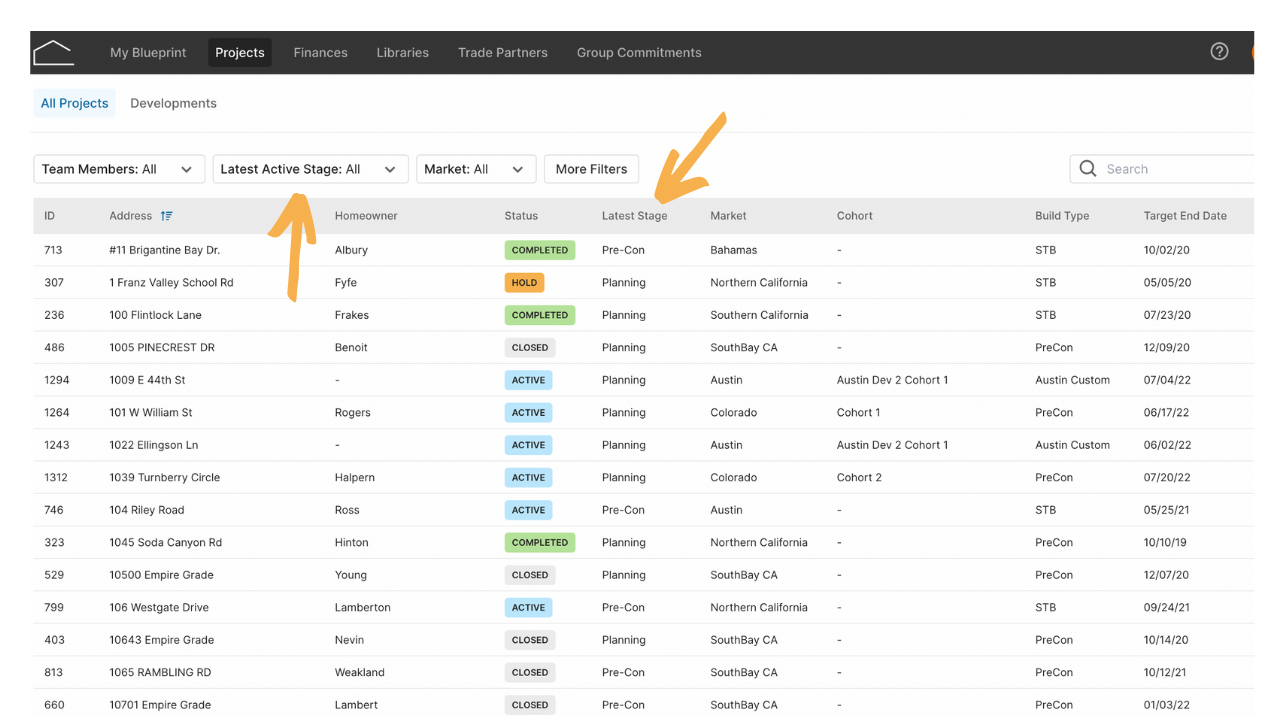Screen dimensions: 1280x720
Task: Open Group Commitments in the navigation bar
Action: [639, 53]
